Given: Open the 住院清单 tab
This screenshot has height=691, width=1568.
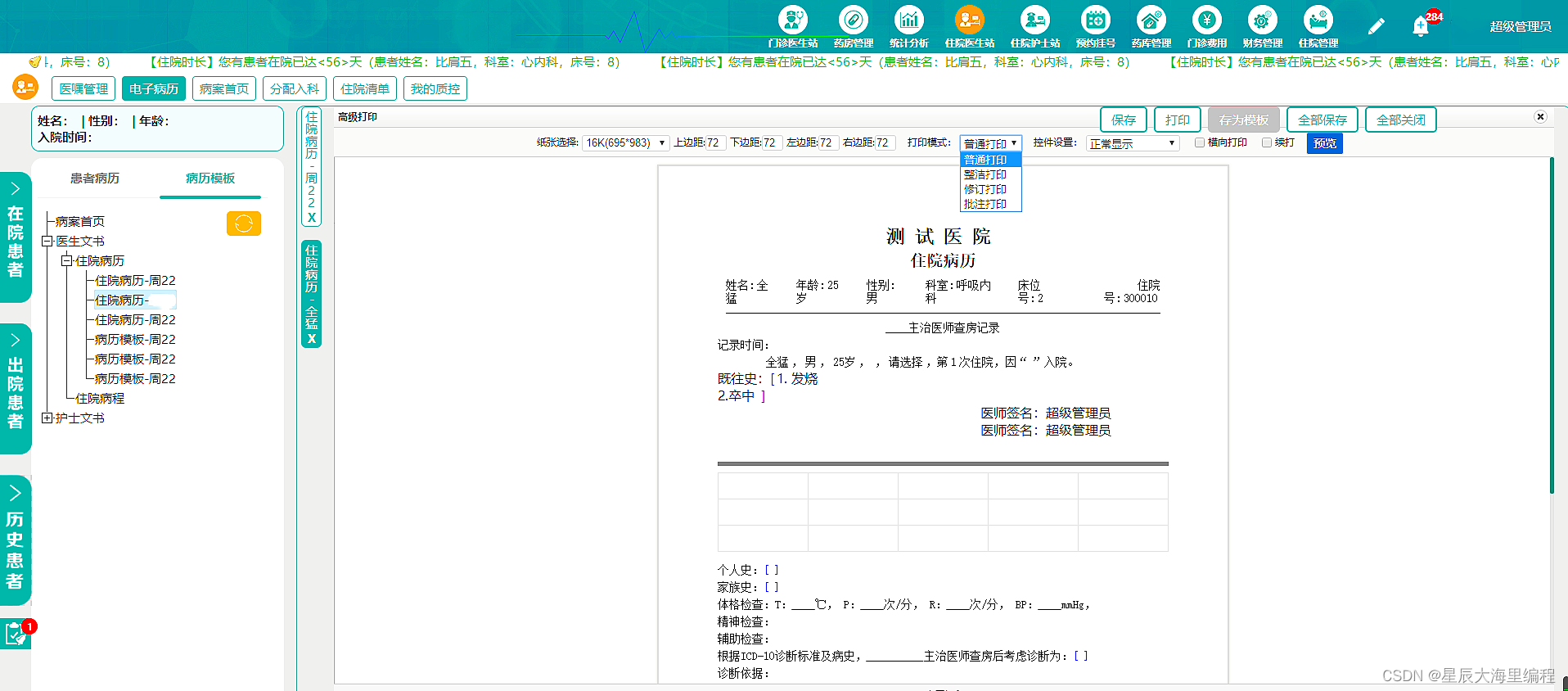Looking at the screenshot, I should (365, 88).
